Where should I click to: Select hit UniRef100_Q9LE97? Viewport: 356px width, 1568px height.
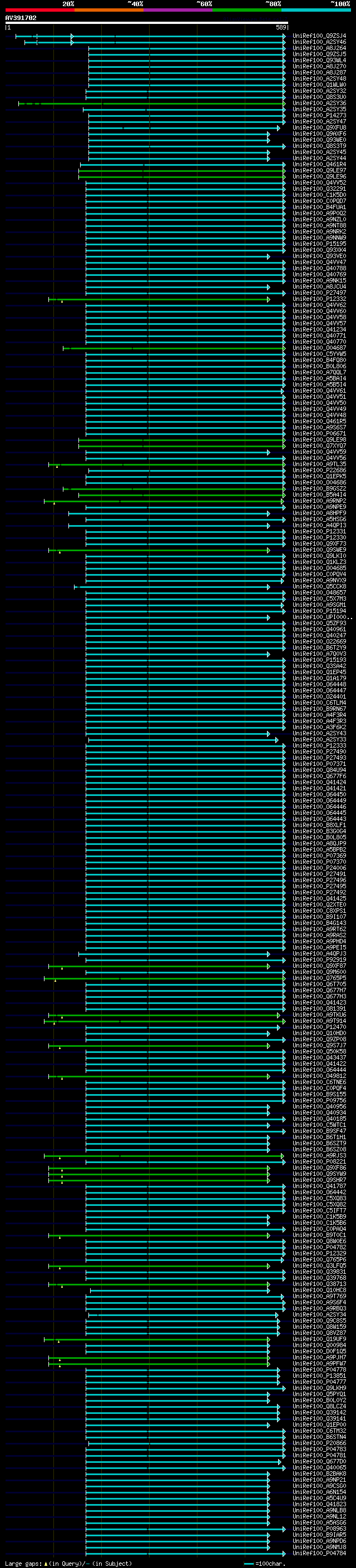[x=319, y=171]
